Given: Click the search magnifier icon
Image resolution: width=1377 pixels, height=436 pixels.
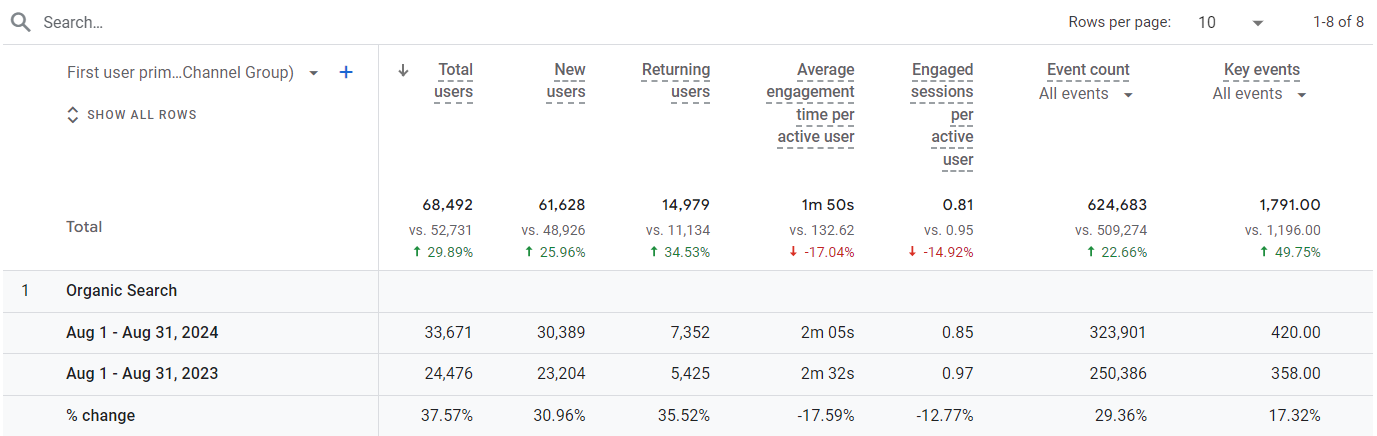Looking at the screenshot, I should [20, 22].
